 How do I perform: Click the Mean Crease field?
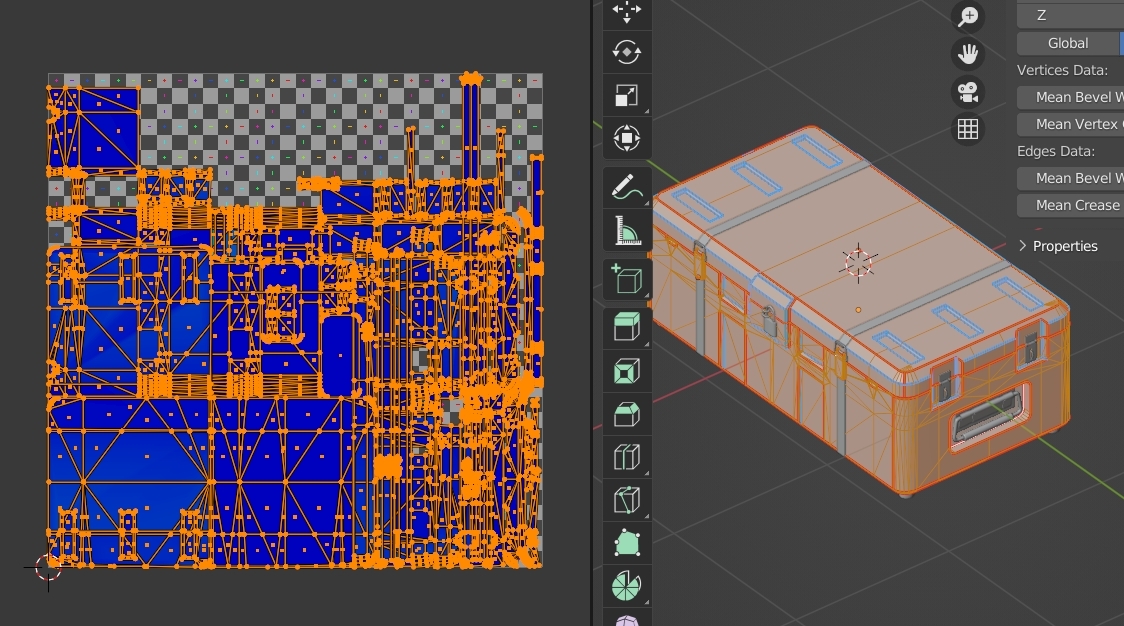[x=1070, y=205]
